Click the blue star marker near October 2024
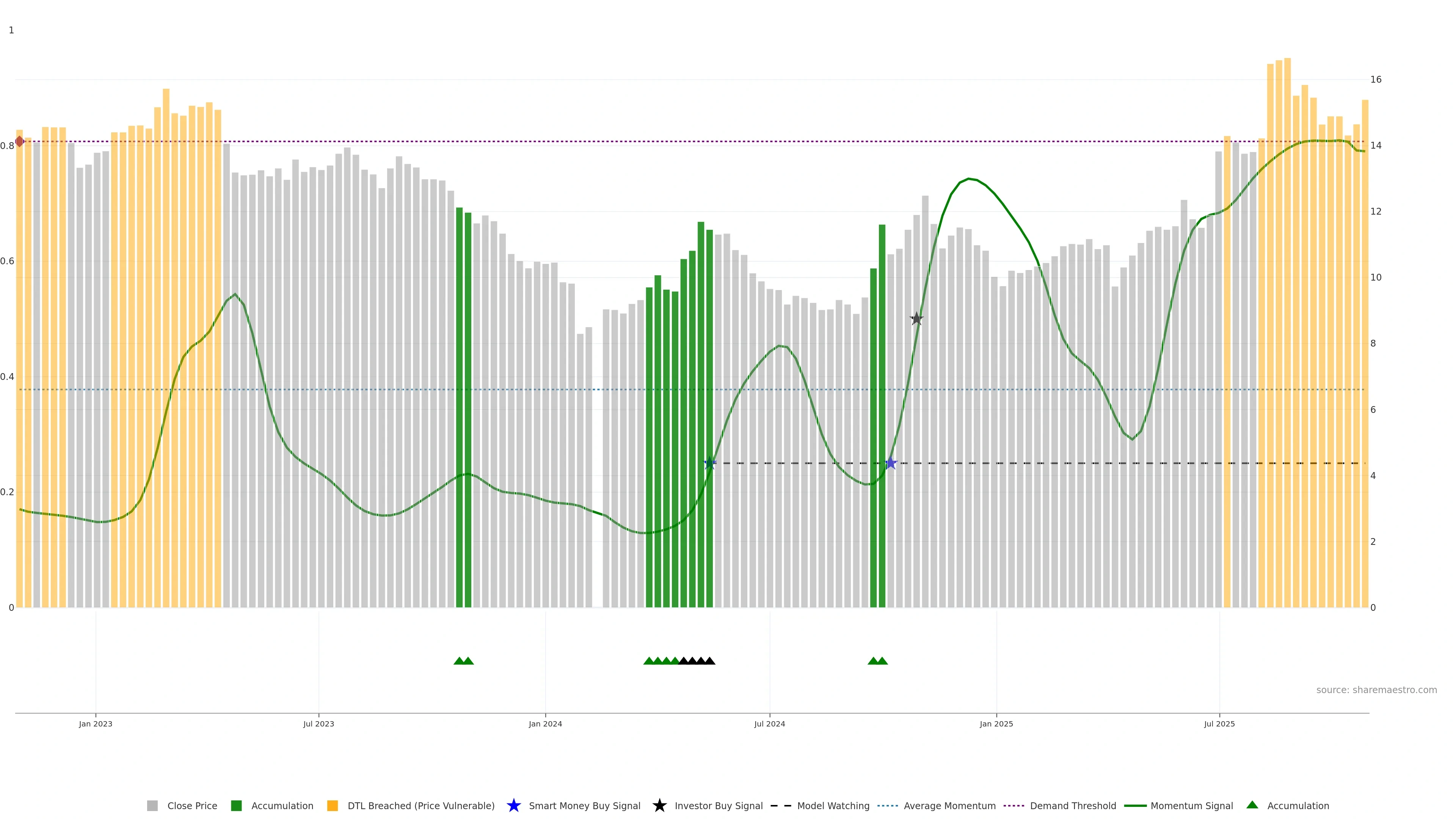Viewport: 1456px width, 819px height. point(891,463)
